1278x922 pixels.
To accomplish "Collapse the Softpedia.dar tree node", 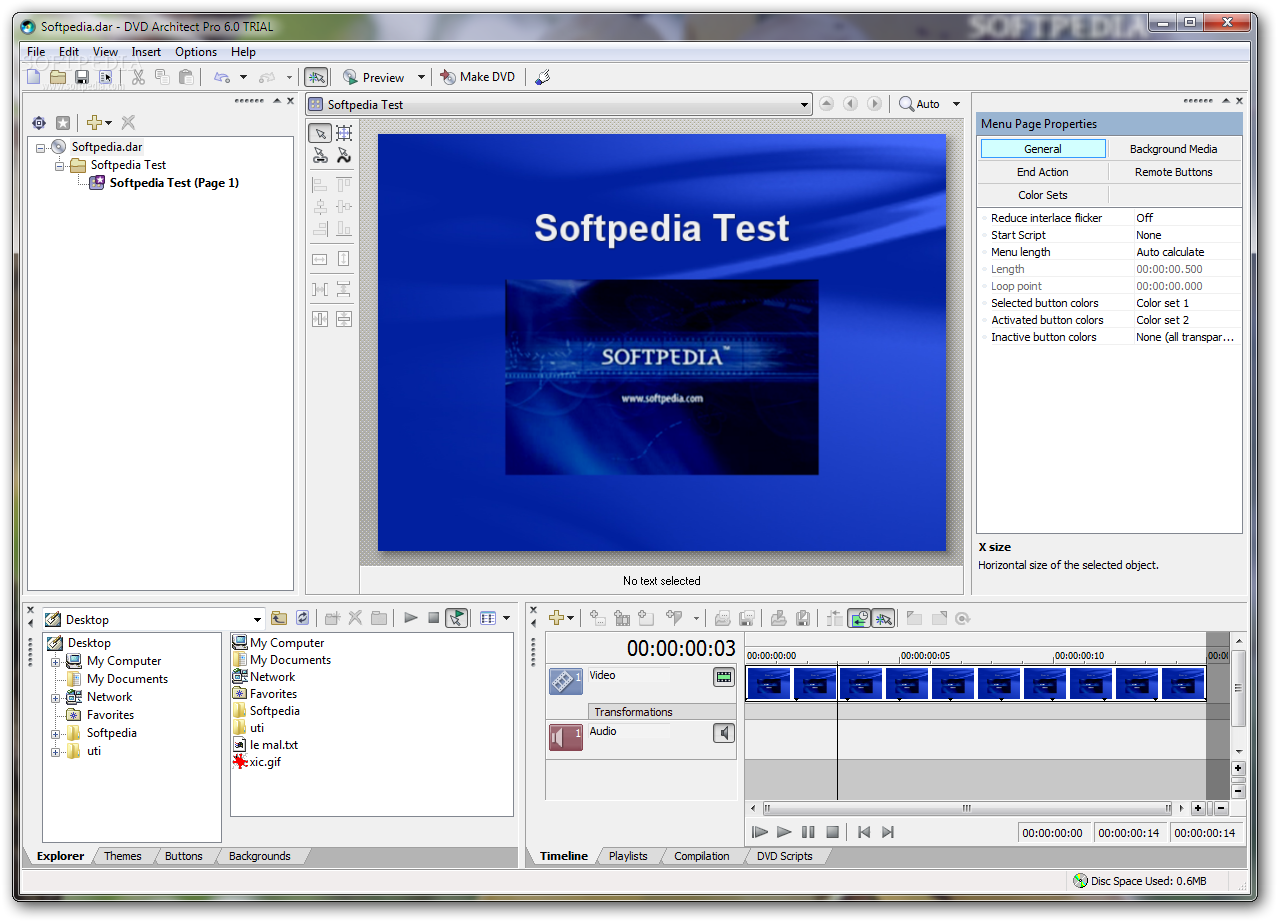I will pyautogui.click(x=41, y=147).
